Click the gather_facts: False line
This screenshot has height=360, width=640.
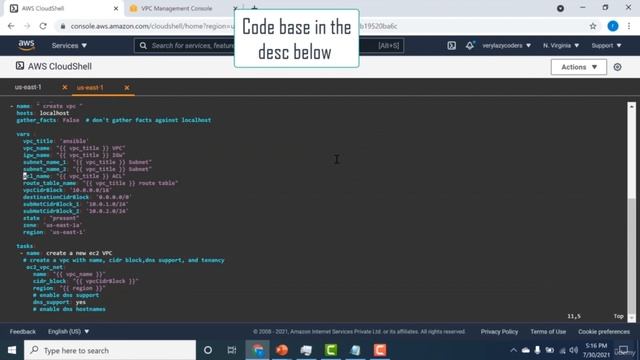pyautogui.click(x=114, y=120)
